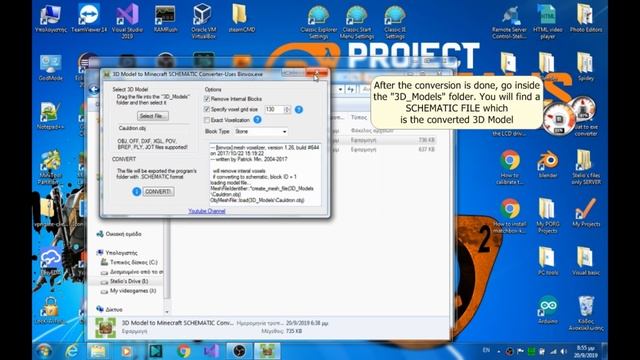The width and height of the screenshot is (640, 360).
Task: Click the CONVERT! button
Action: pos(158,191)
